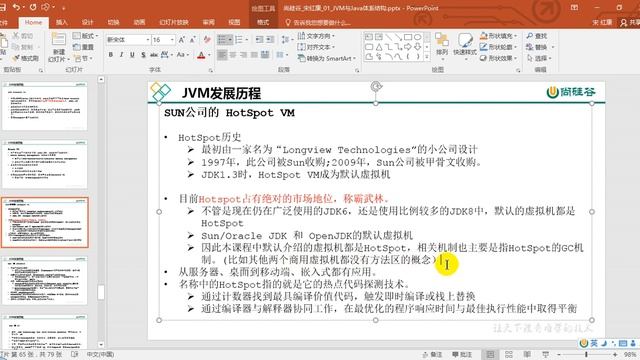640x360 pixels.
Task: Toggle Underline formatting
Action: point(132,55)
